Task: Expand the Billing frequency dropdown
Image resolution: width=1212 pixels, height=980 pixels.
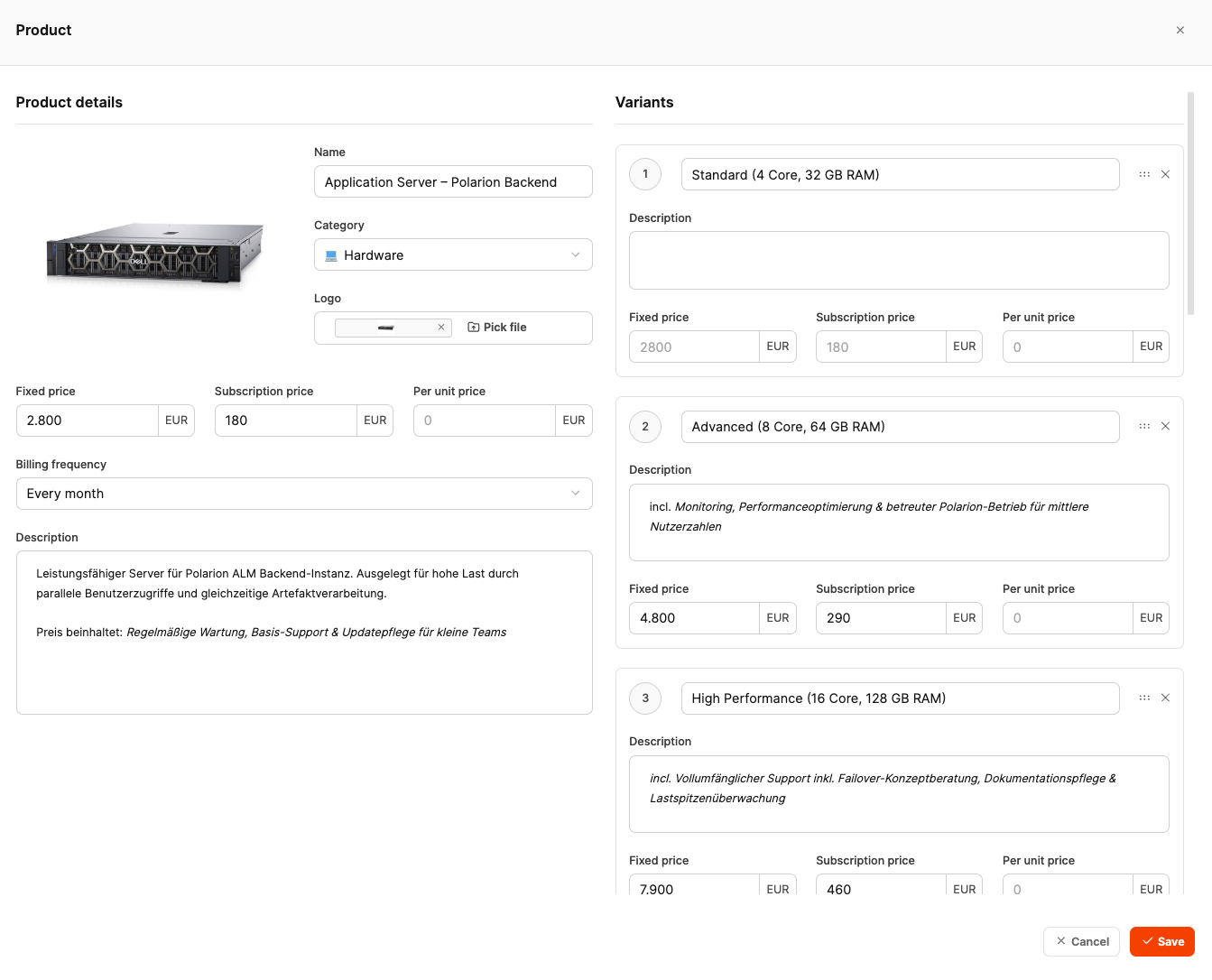Action: tap(304, 494)
